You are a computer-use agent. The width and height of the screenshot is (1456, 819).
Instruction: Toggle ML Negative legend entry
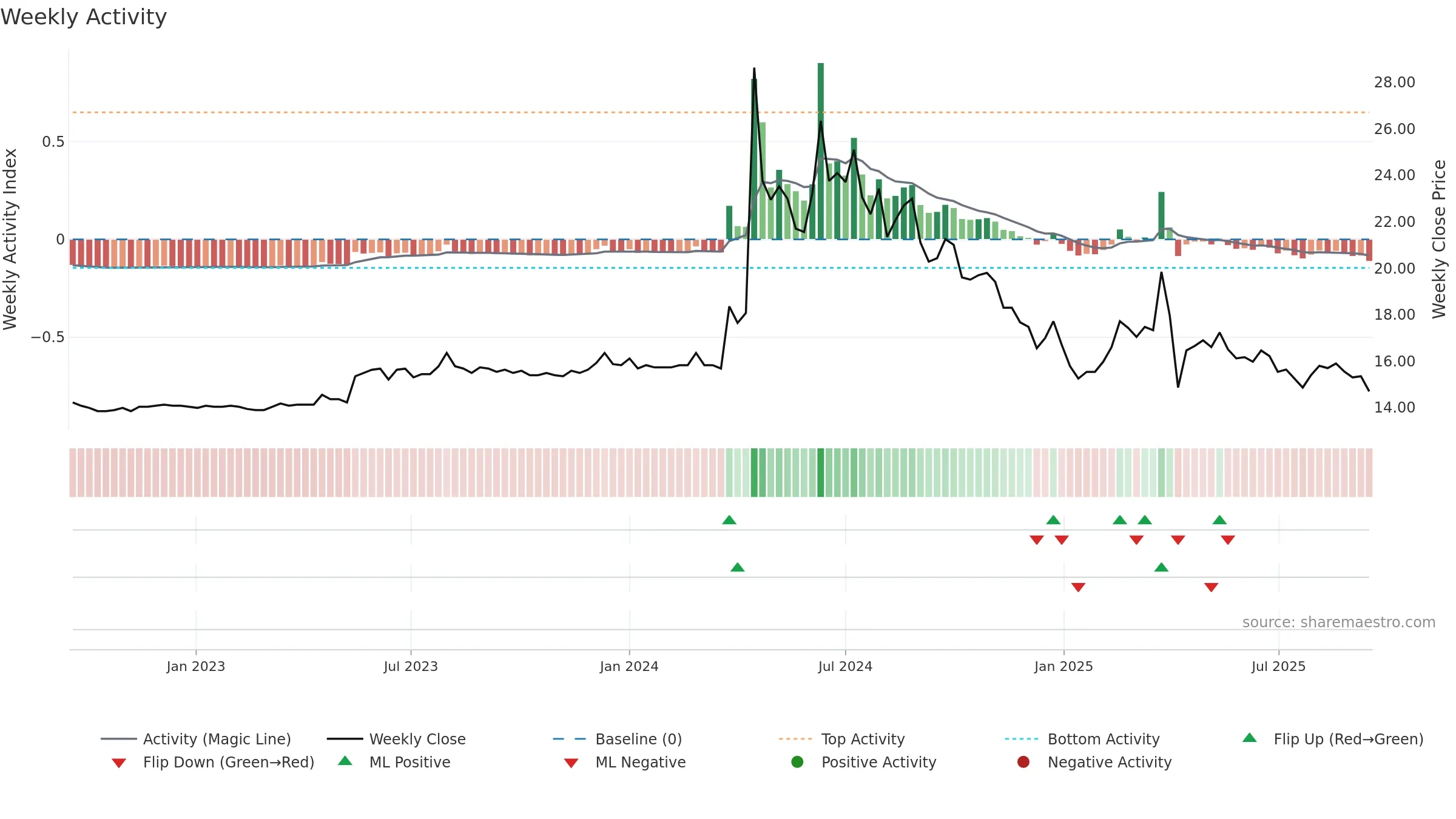point(625,762)
